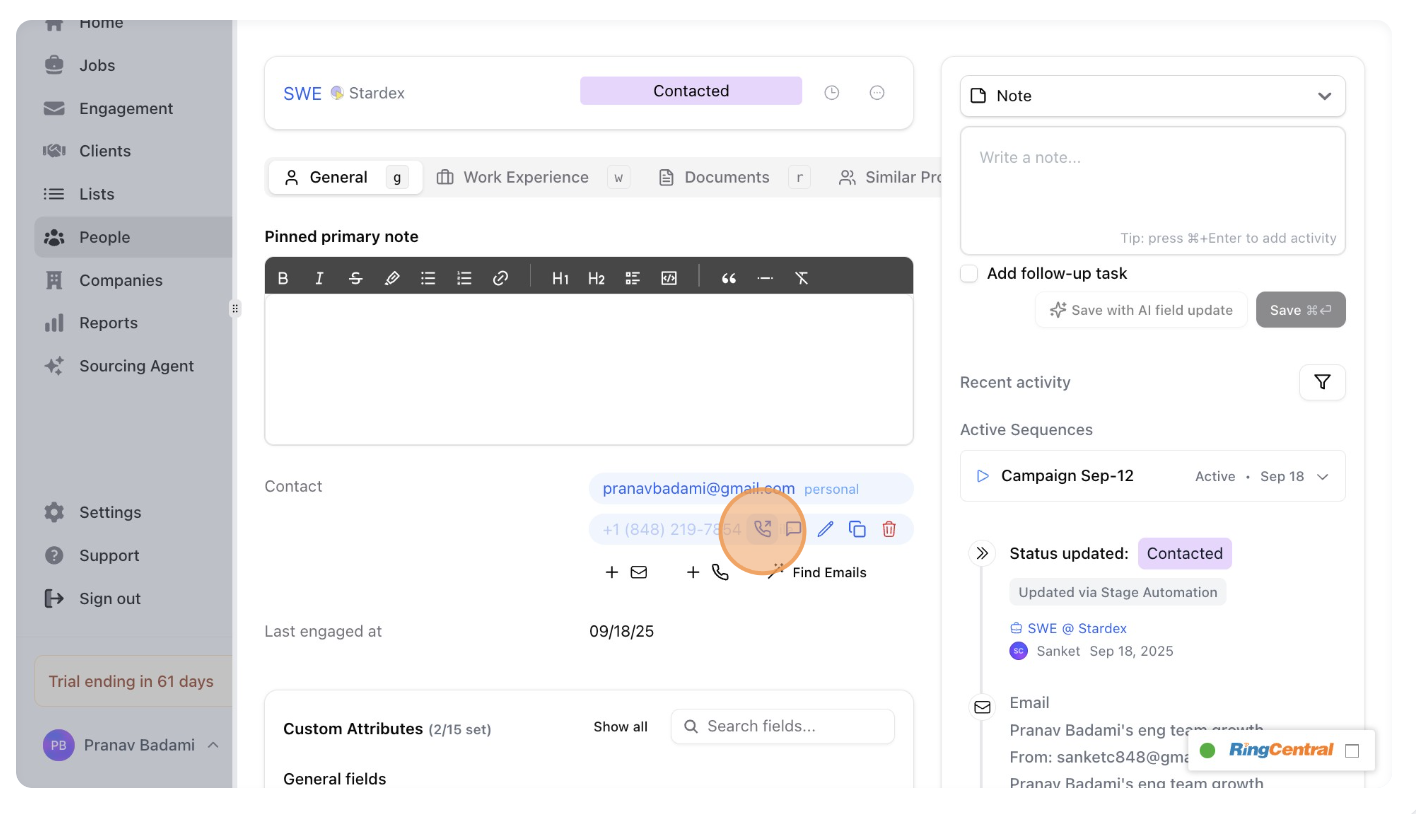Switch to the Work Experience tab
The height and width of the screenshot is (814, 1416).
pos(533,177)
